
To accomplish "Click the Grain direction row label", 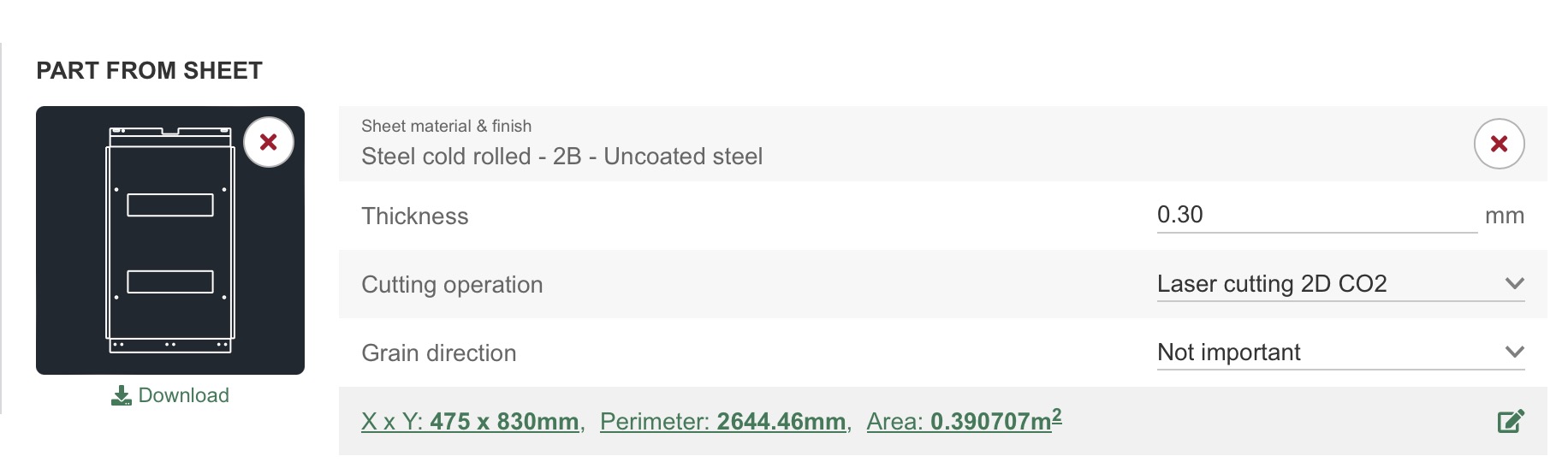I will tap(438, 353).
